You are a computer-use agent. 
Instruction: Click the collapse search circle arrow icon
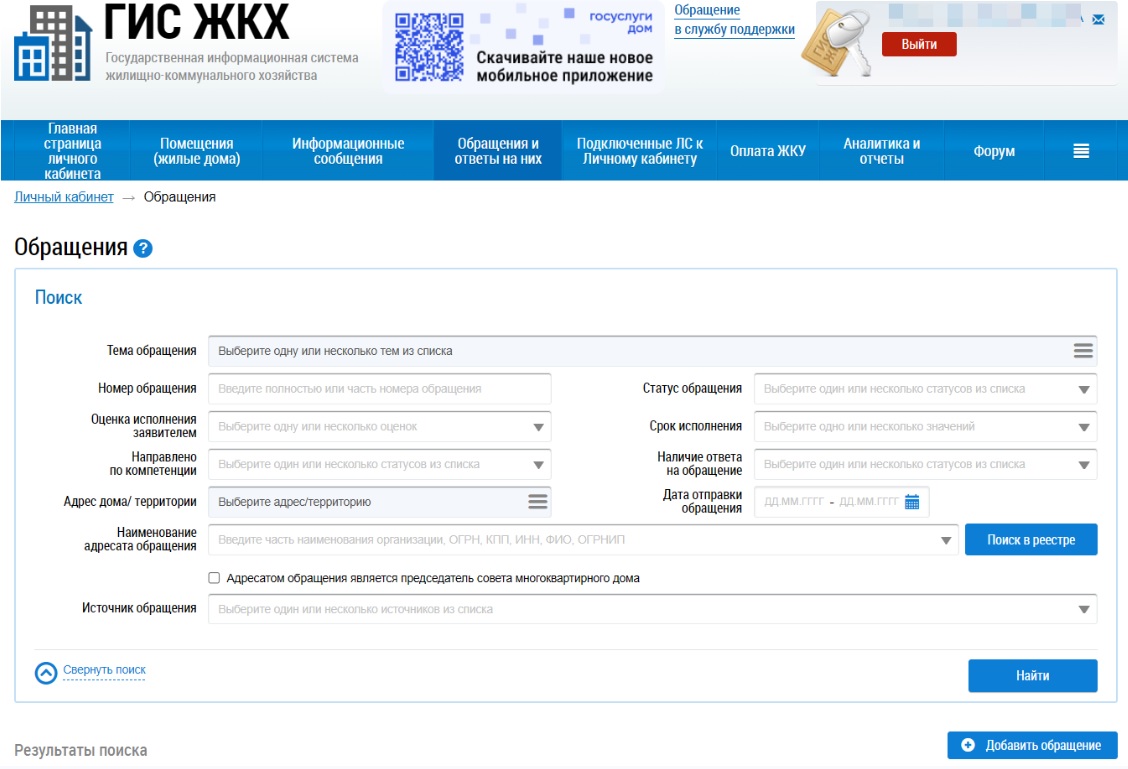pyautogui.click(x=46, y=673)
